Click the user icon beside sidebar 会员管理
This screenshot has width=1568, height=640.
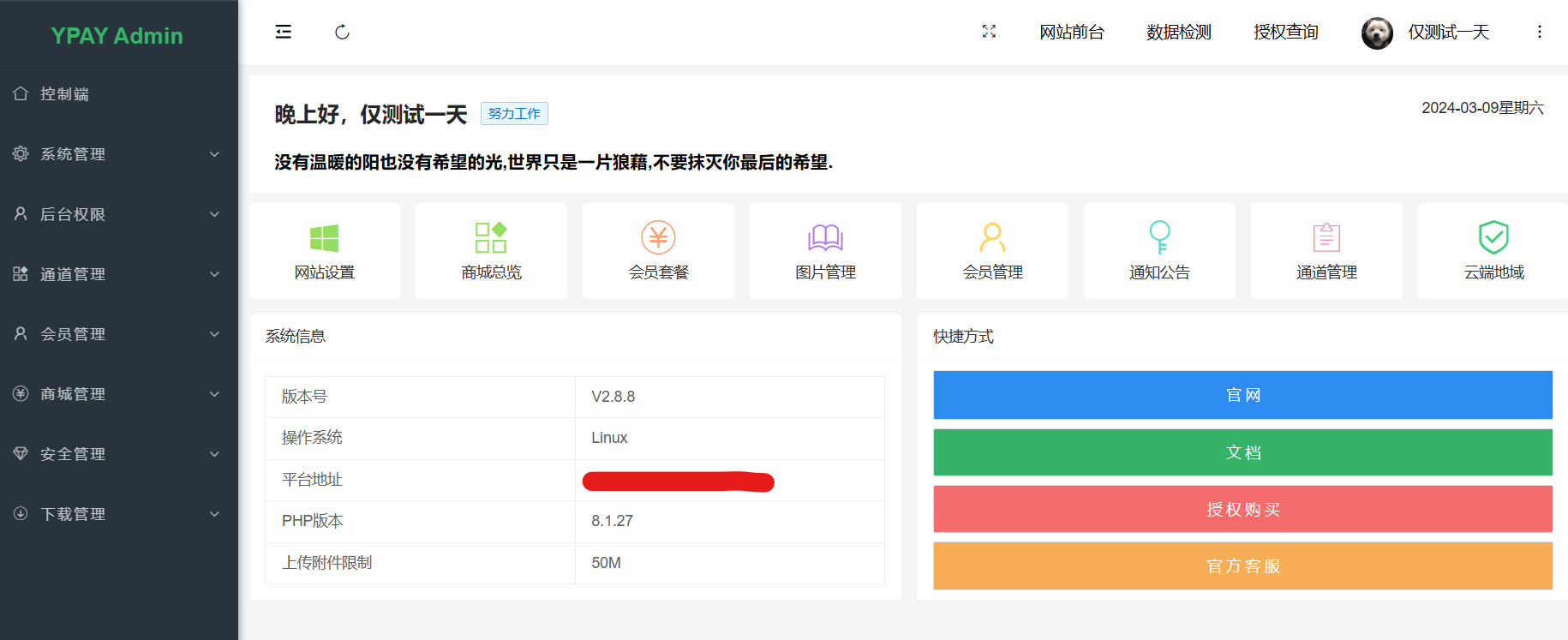[x=21, y=333]
